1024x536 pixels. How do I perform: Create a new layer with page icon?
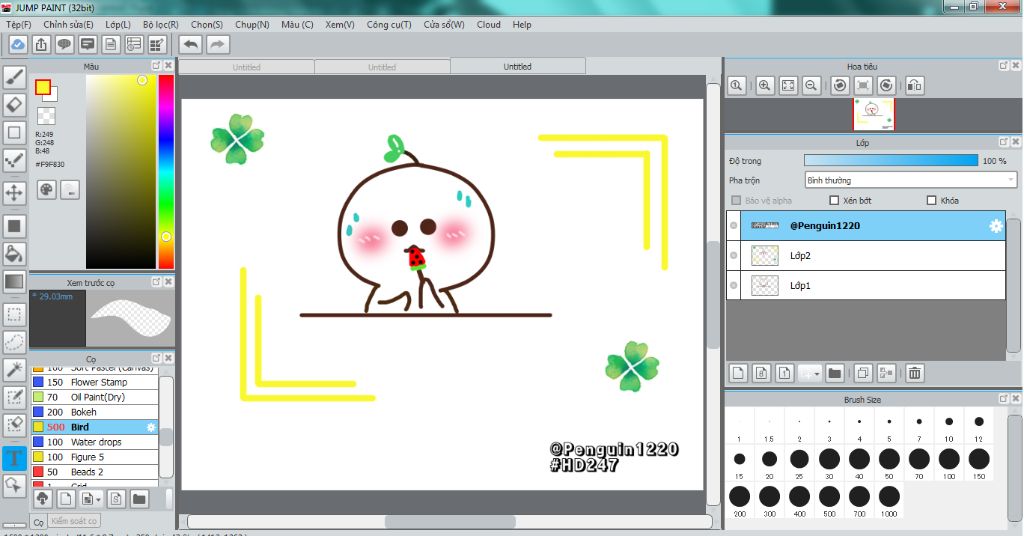(x=738, y=373)
